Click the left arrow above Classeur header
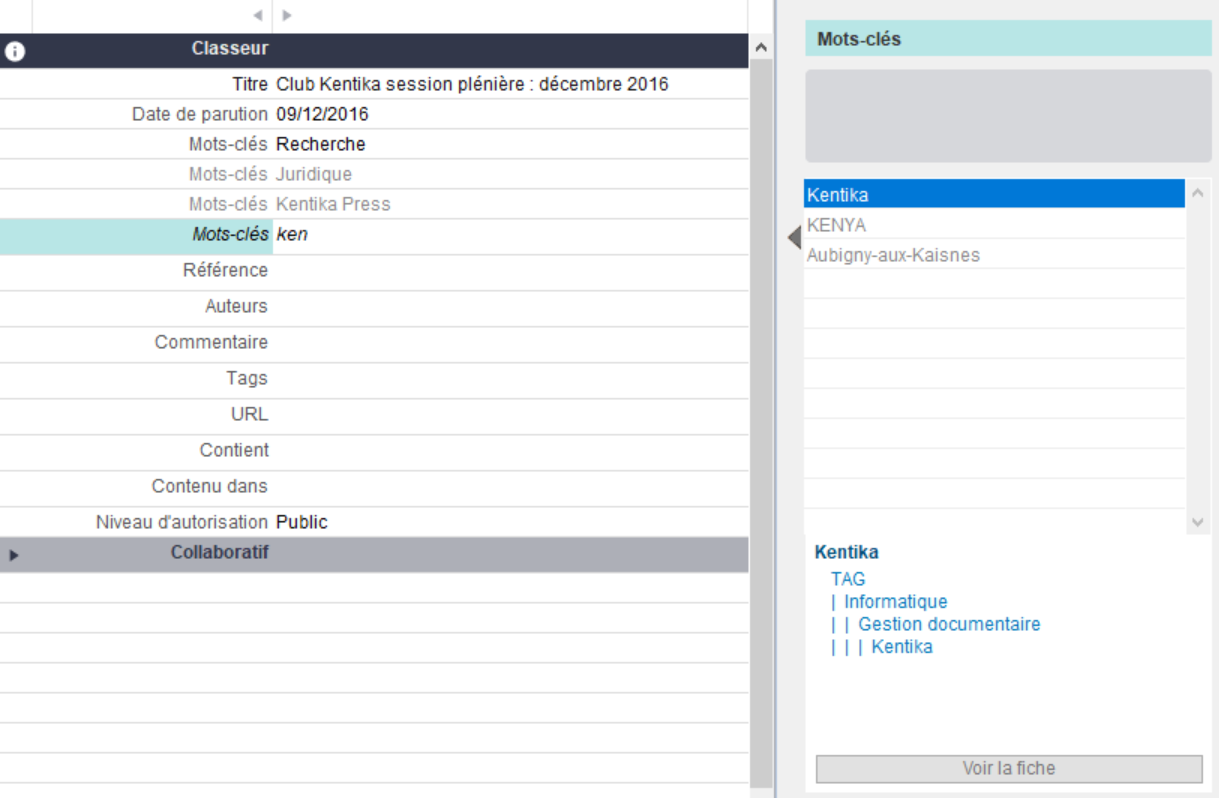Screen dimensions: 1219x798 257,16
